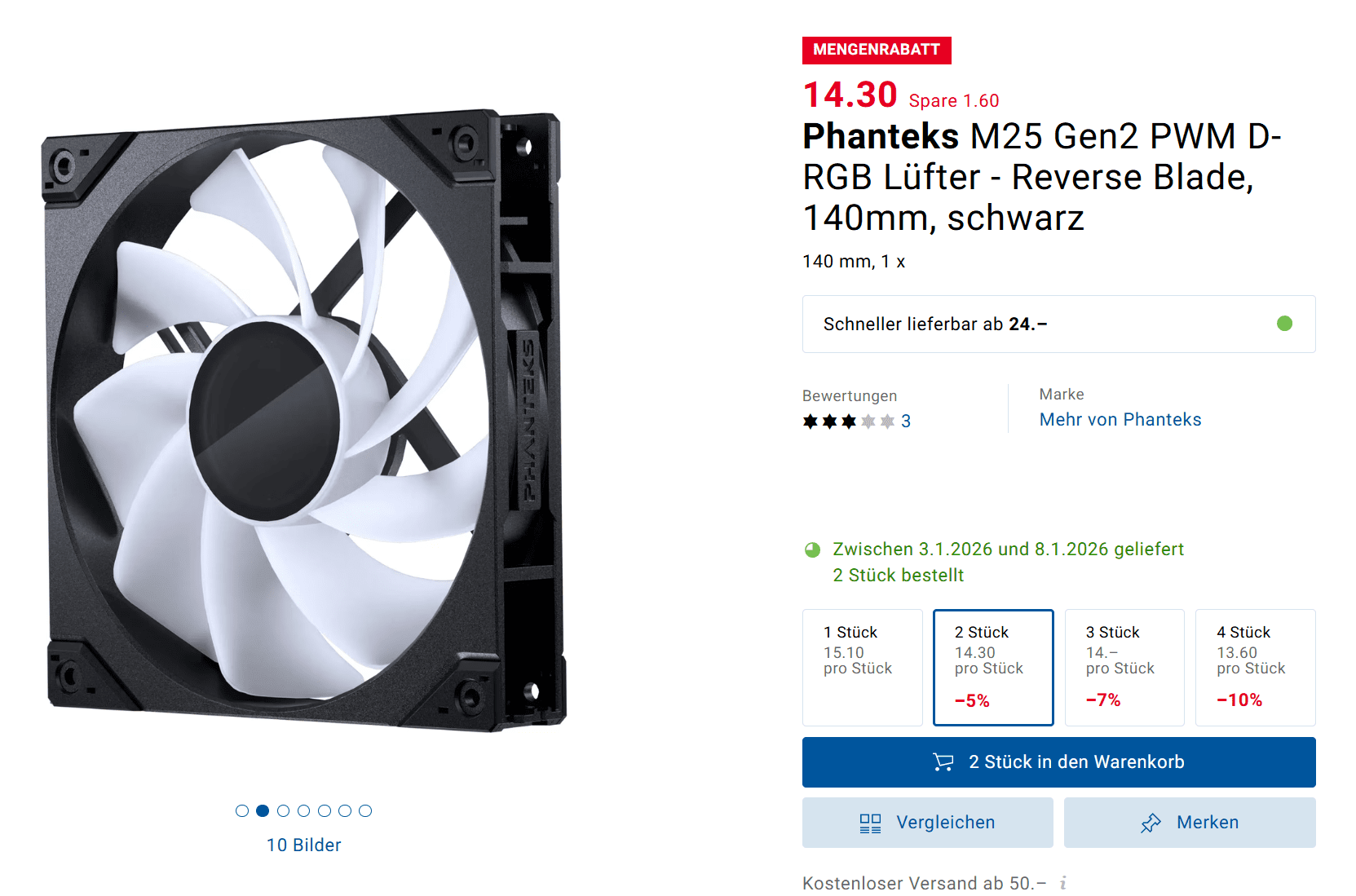
Task: Open the Mehr von Phanteks link
Action: 1120,420
